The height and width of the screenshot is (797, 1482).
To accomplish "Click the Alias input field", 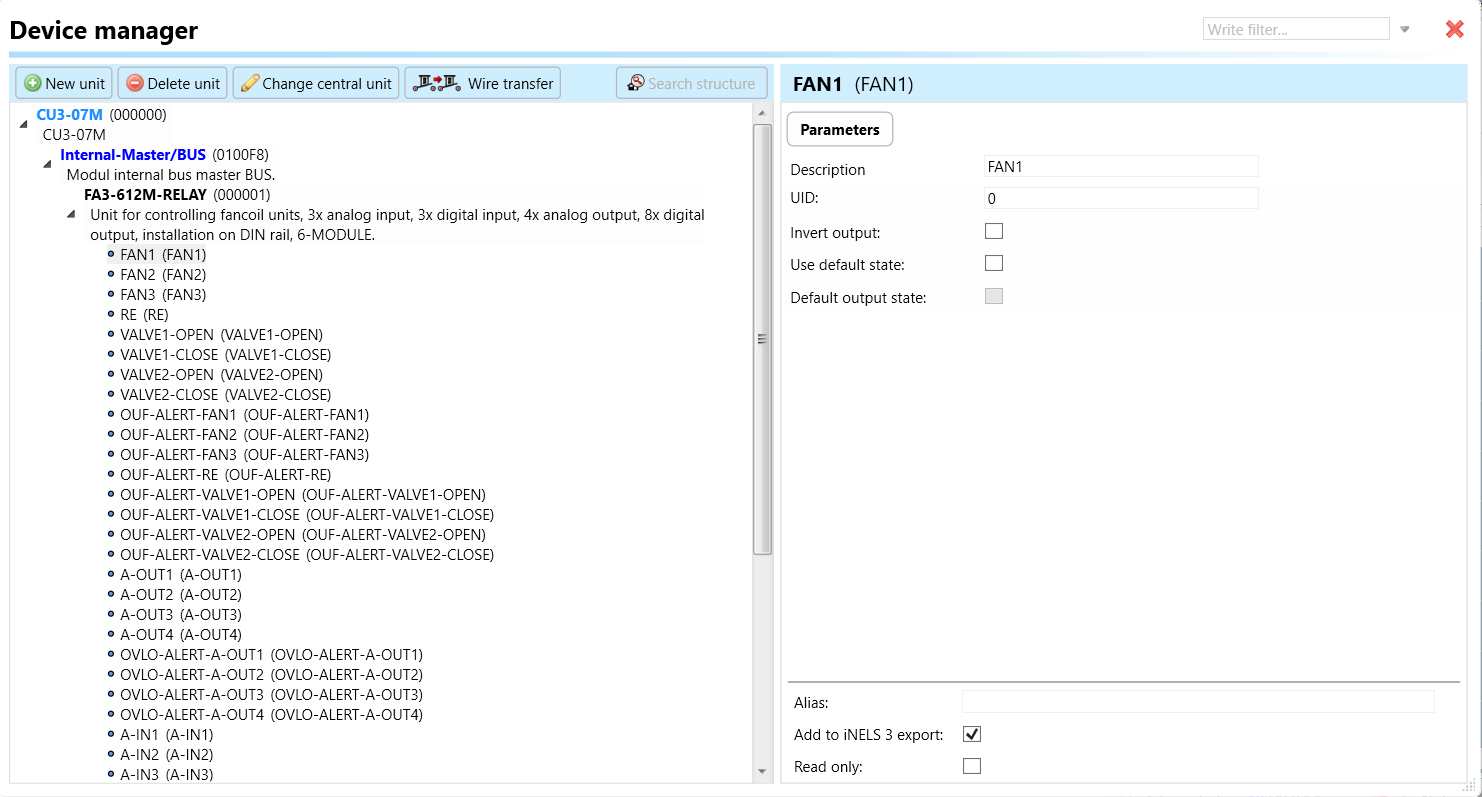I will click(1197, 701).
